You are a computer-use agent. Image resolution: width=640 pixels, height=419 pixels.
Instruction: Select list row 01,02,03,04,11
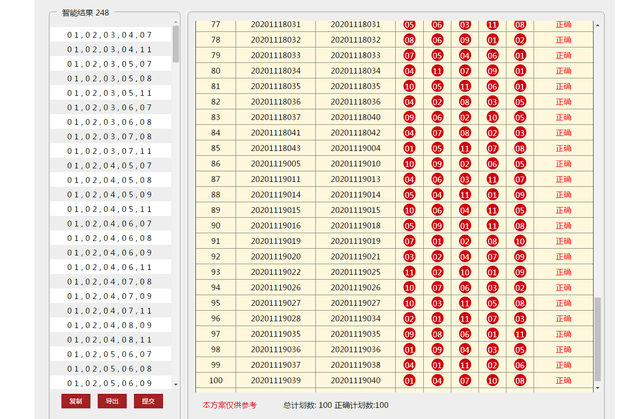(111, 49)
